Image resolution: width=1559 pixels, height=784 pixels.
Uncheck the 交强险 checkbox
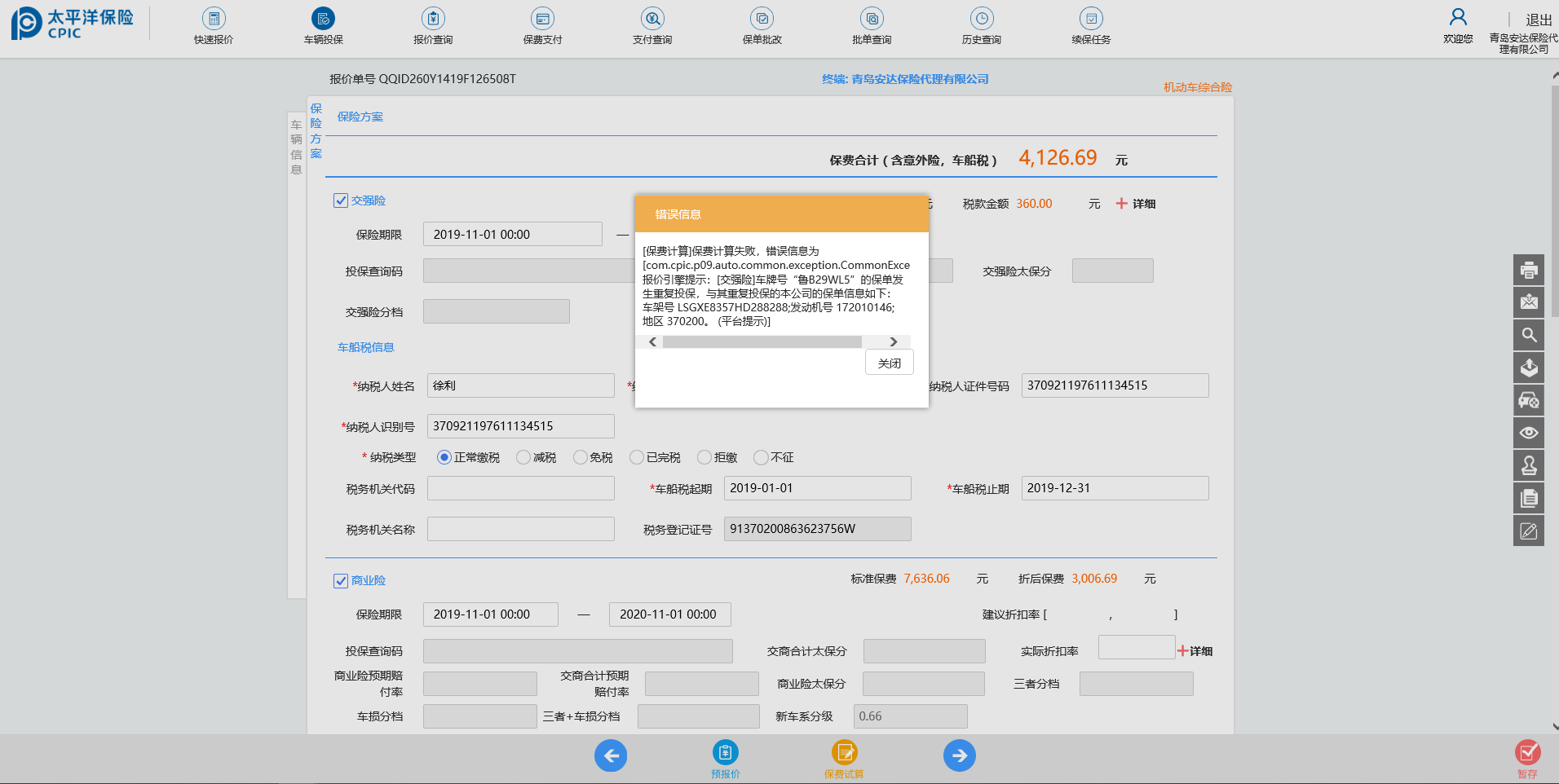(341, 200)
